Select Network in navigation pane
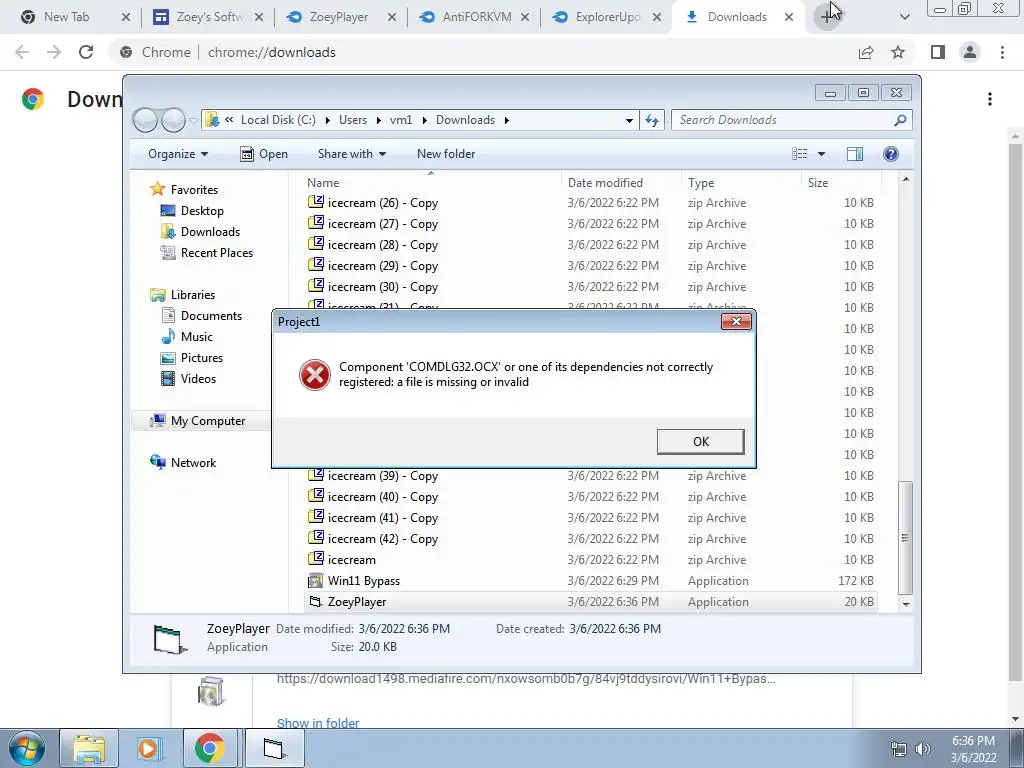 193,462
